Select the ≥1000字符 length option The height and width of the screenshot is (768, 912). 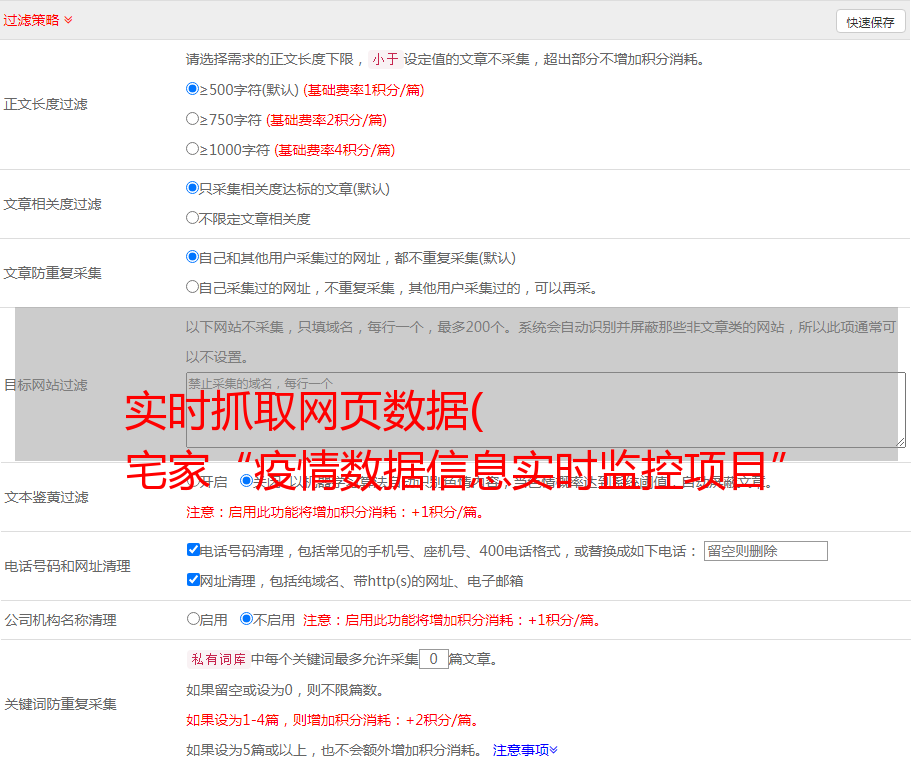[x=192, y=149]
